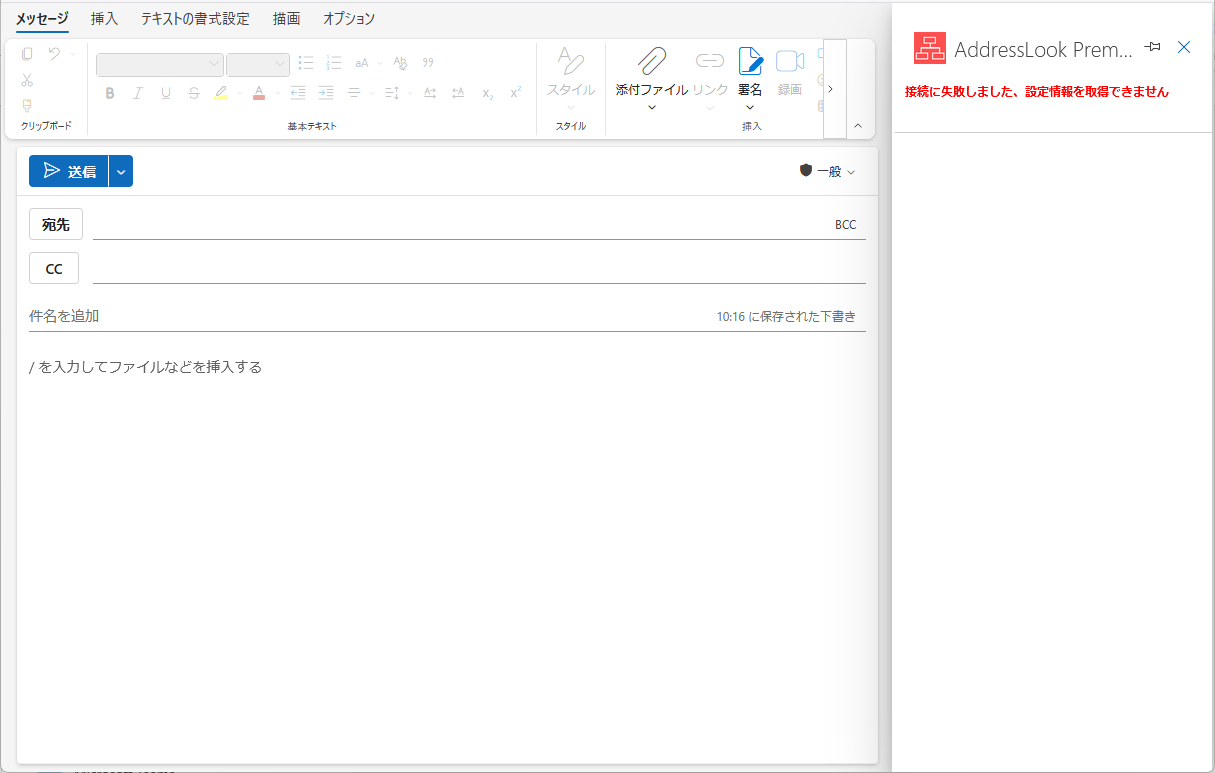Open the テキストの書式設定 tab
The width and height of the screenshot is (1215, 773).
[x=195, y=19]
